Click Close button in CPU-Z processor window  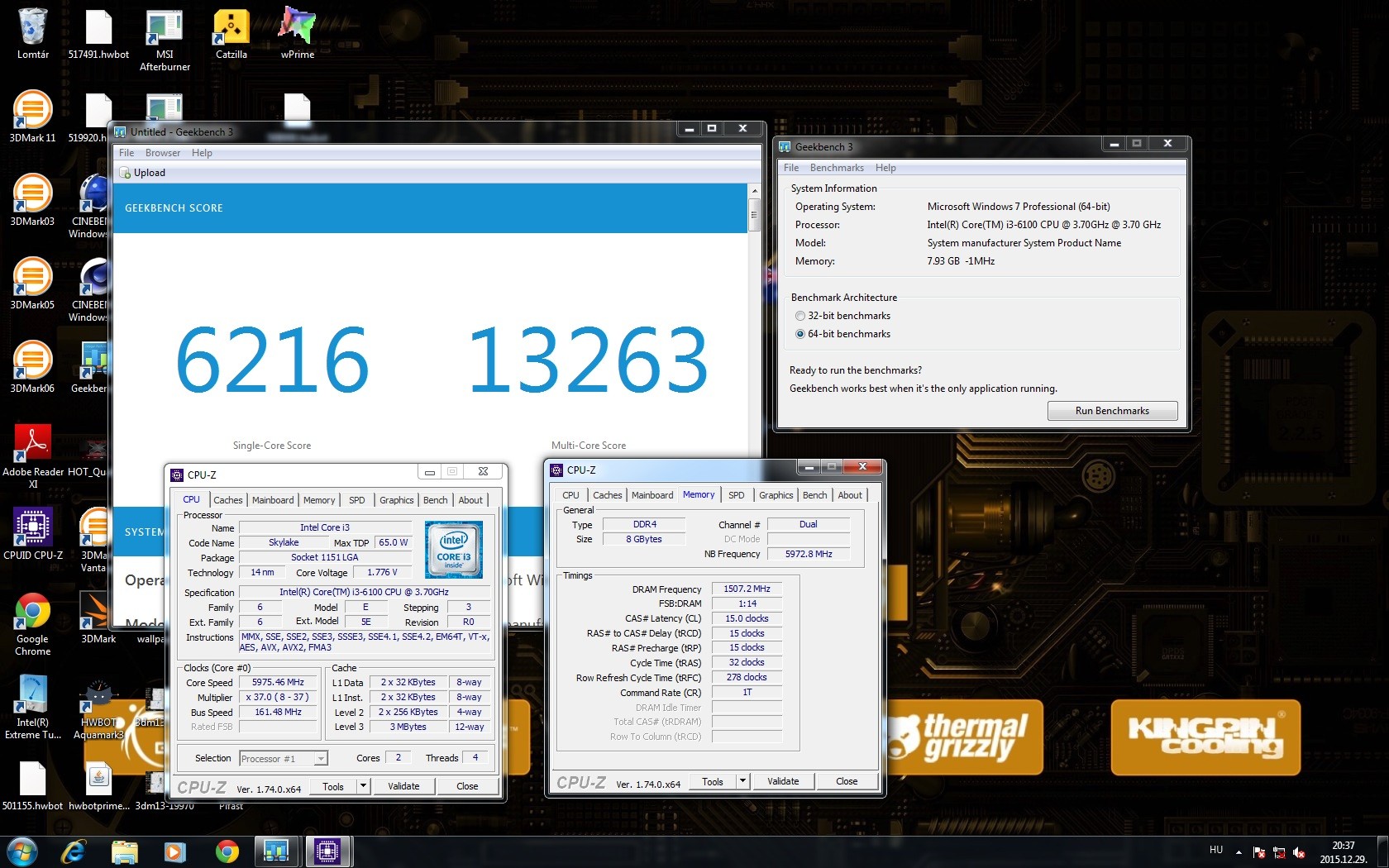[x=467, y=786]
